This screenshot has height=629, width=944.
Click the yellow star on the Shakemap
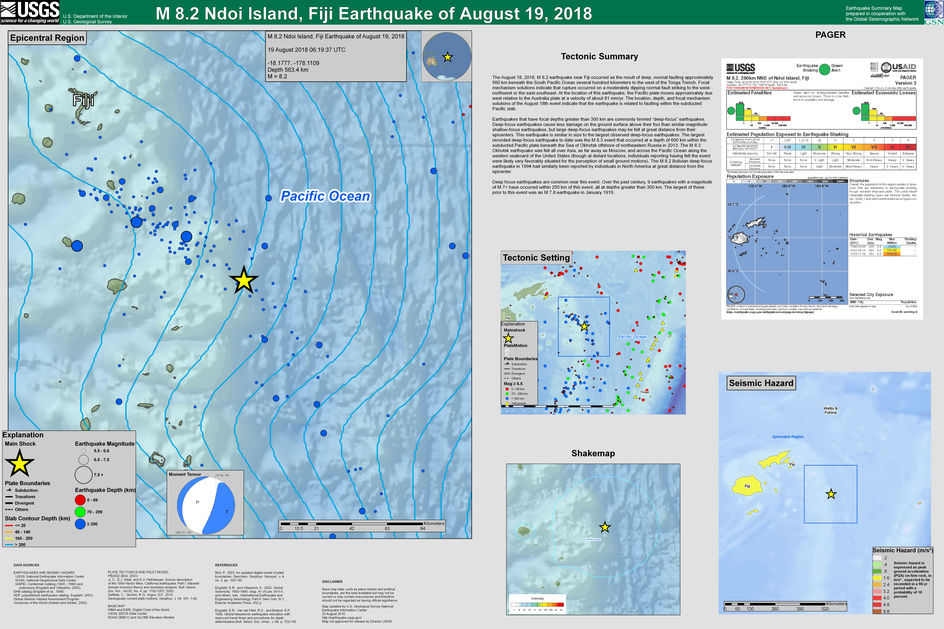(x=604, y=527)
